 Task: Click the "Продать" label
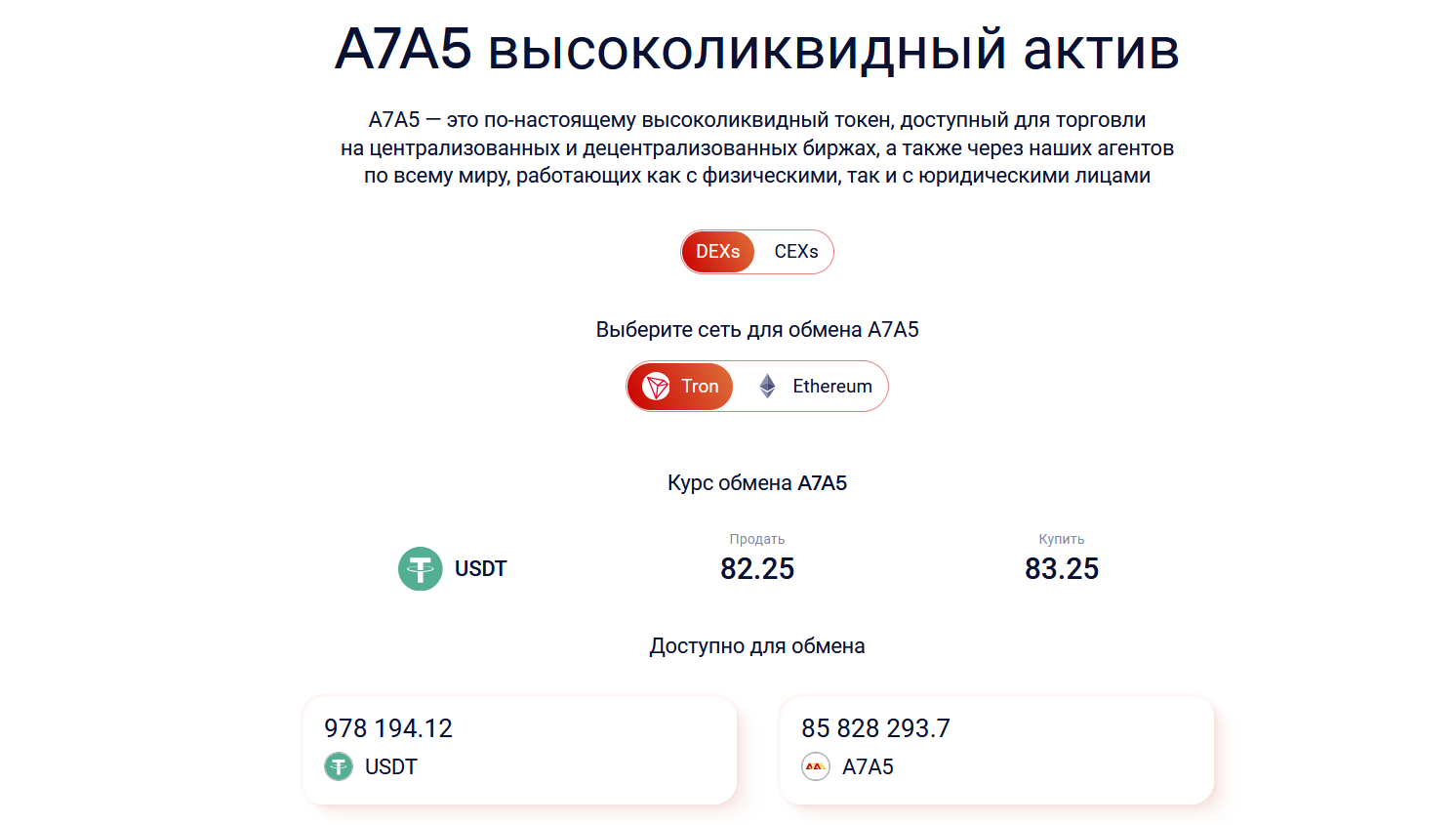[x=757, y=539]
